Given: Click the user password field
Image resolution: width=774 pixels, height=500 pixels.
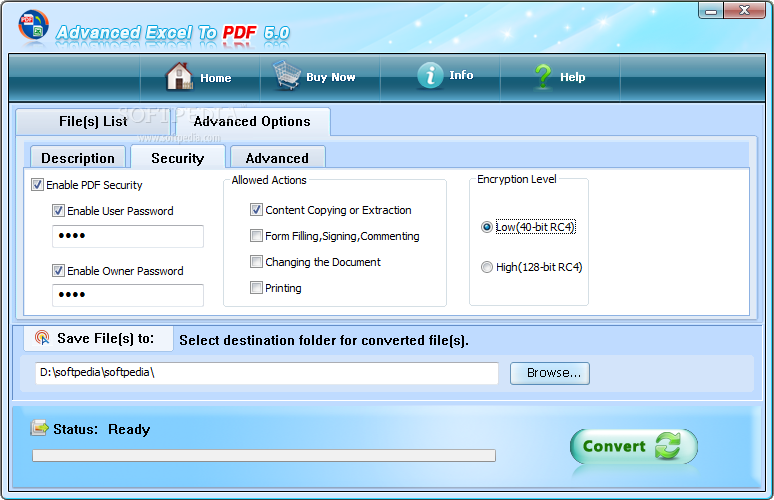Looking at the screenshot, I should [128, 236].
